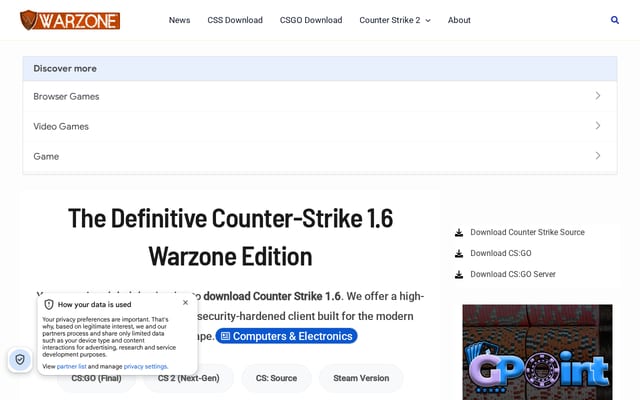This screenshot has width=640, height=400.
Task: Click chevron on the Video Games row
Action: tap(598, 125)
